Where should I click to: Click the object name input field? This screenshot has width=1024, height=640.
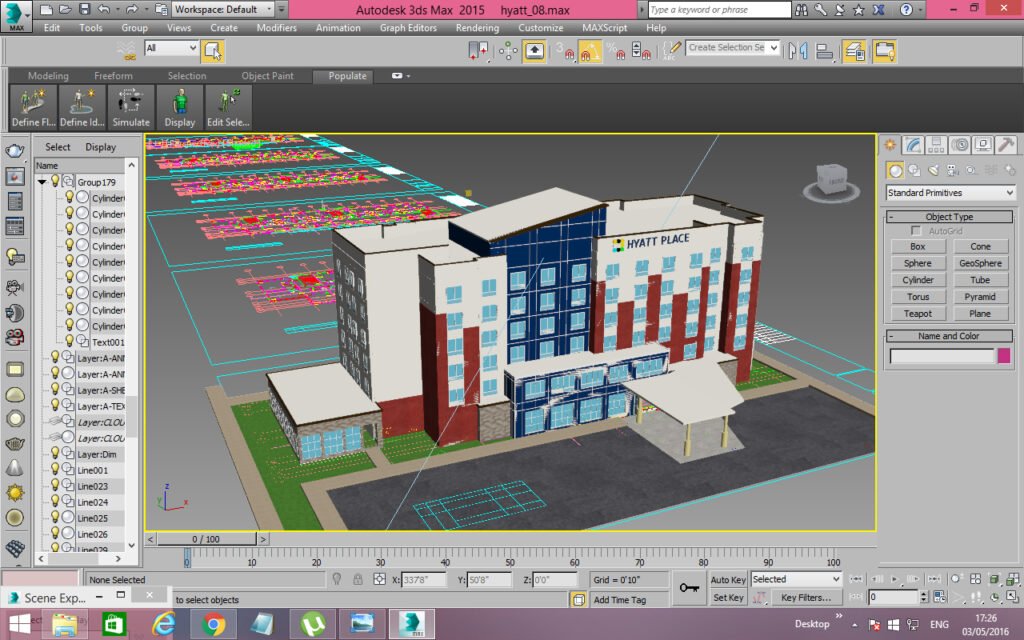[x=942, y=356]
